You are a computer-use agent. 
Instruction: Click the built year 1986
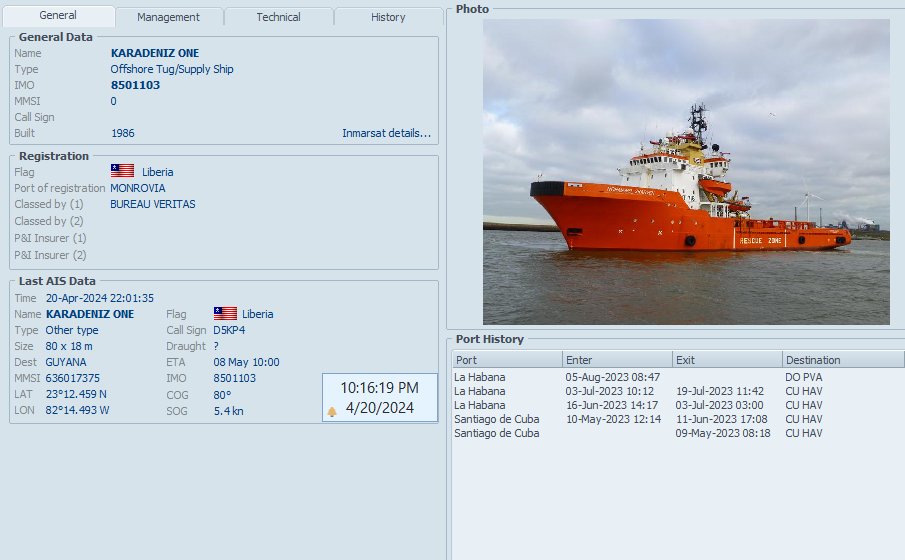tap(122, 133)
